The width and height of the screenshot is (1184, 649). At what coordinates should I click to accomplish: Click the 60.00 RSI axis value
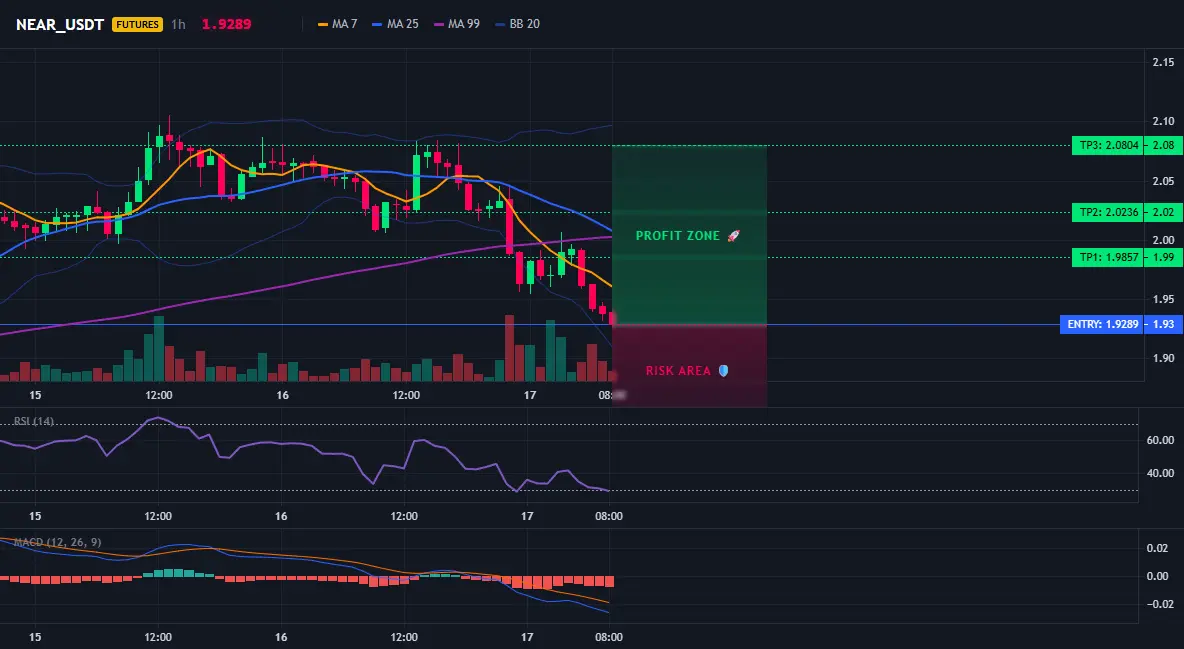[x=1161, y=440]
